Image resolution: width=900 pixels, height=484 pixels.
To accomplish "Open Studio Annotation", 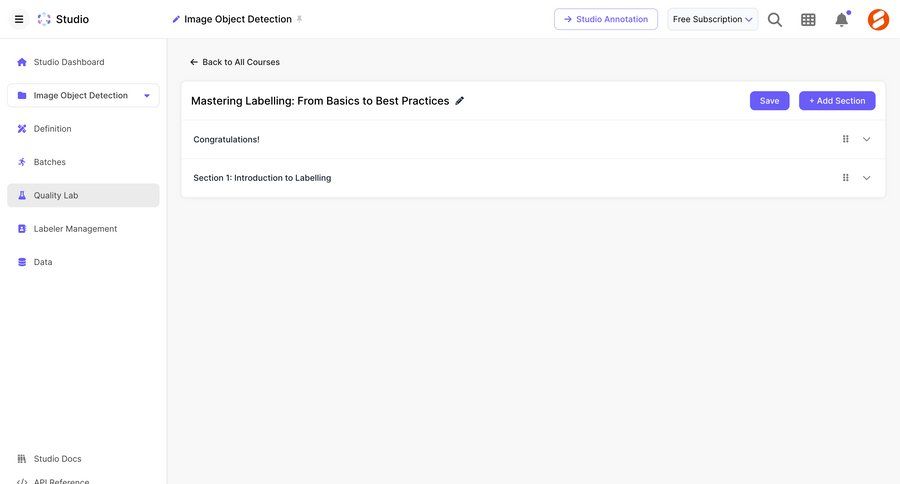I will (606, 19).
